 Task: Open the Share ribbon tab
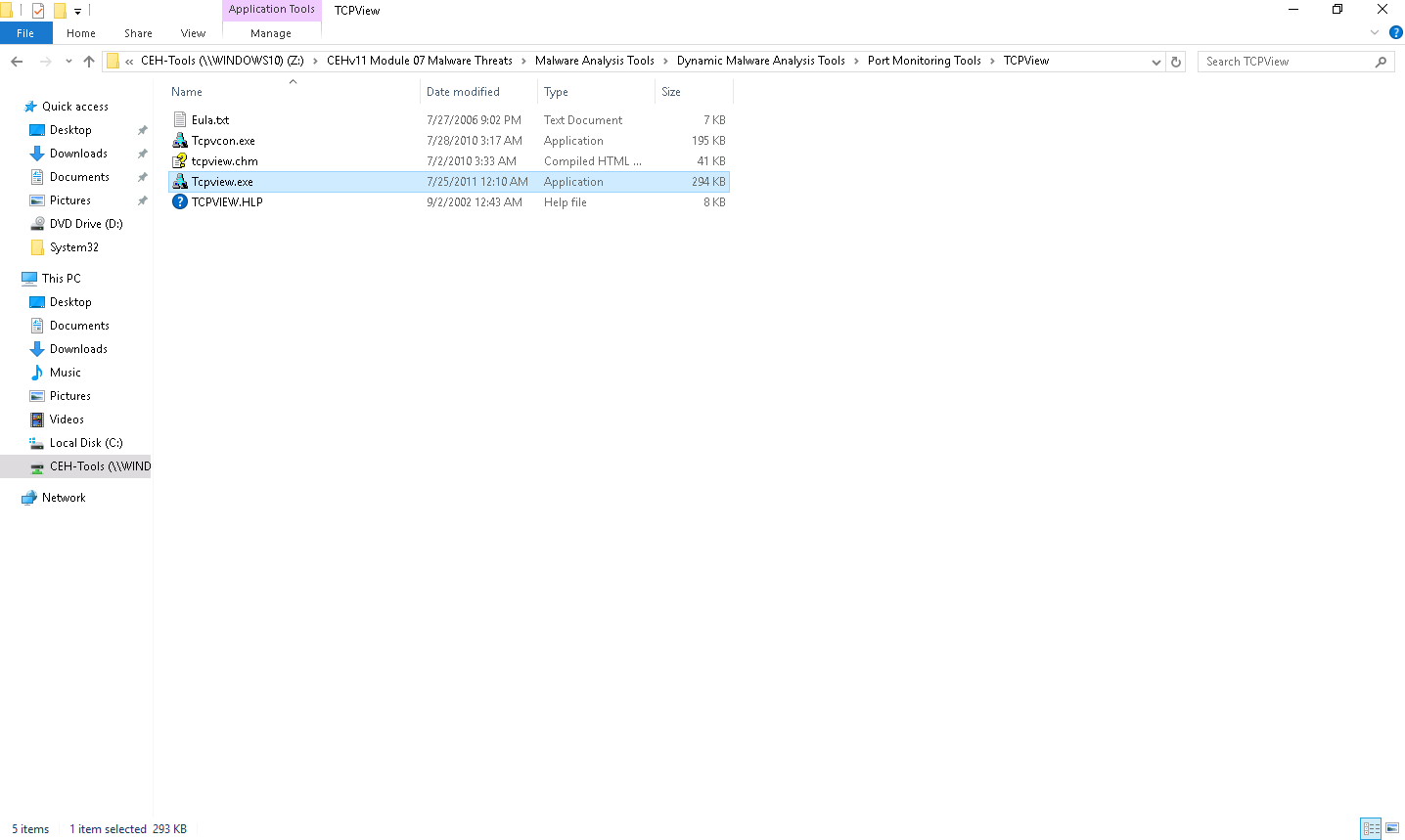click(x=138, y=33)
